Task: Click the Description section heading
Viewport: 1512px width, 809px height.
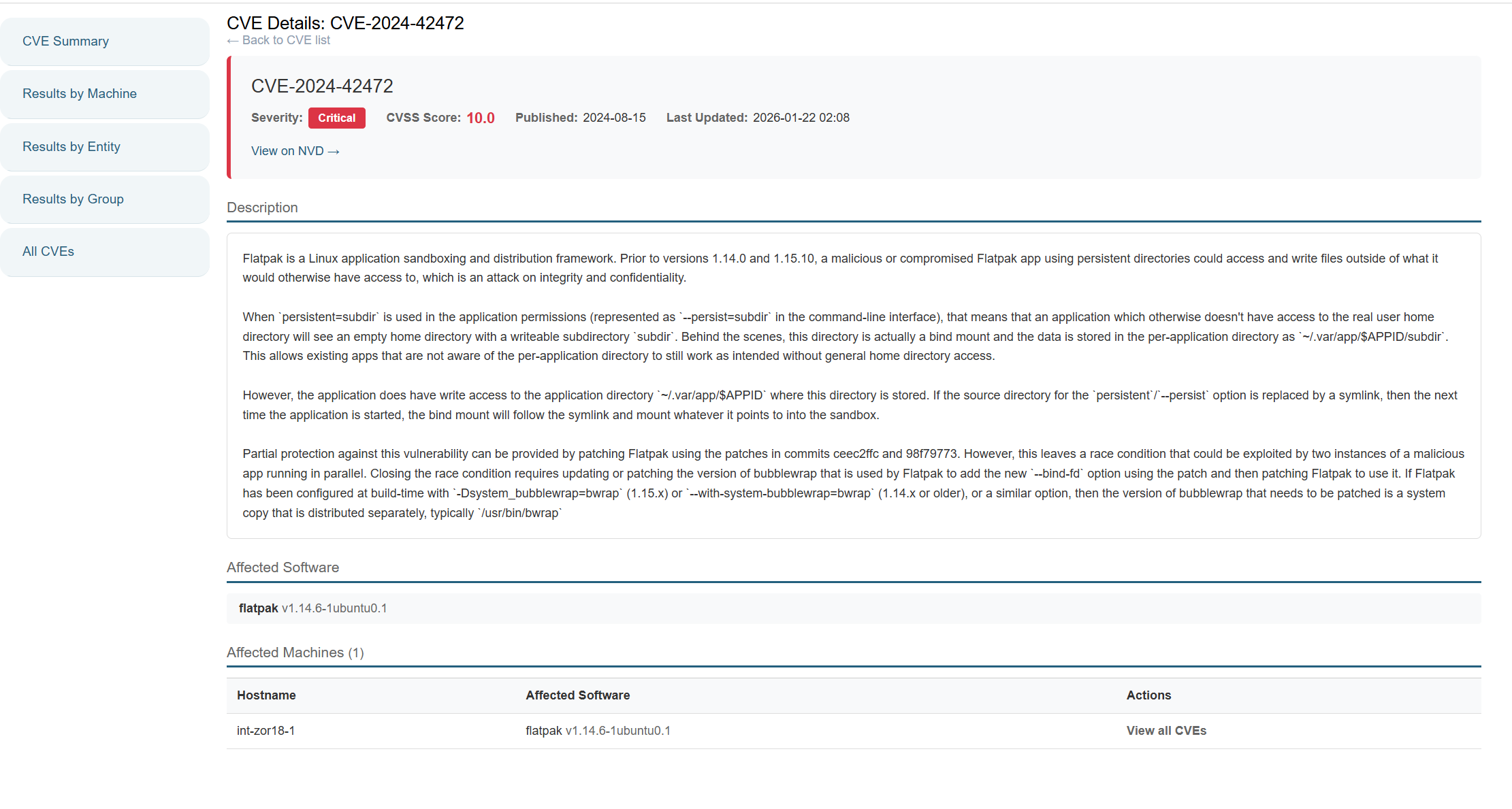Action: click(262, 208)
